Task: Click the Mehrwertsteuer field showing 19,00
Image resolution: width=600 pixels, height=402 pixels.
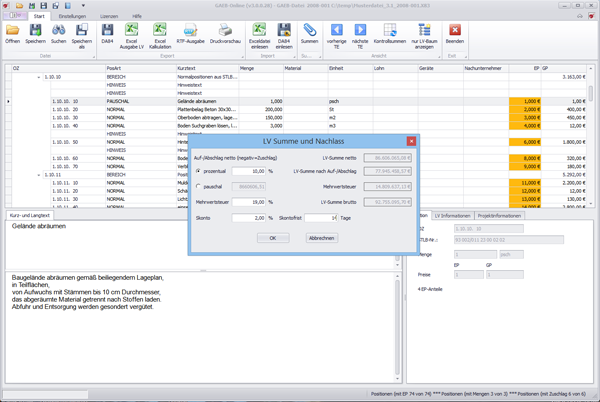Action: pos(249,202)
